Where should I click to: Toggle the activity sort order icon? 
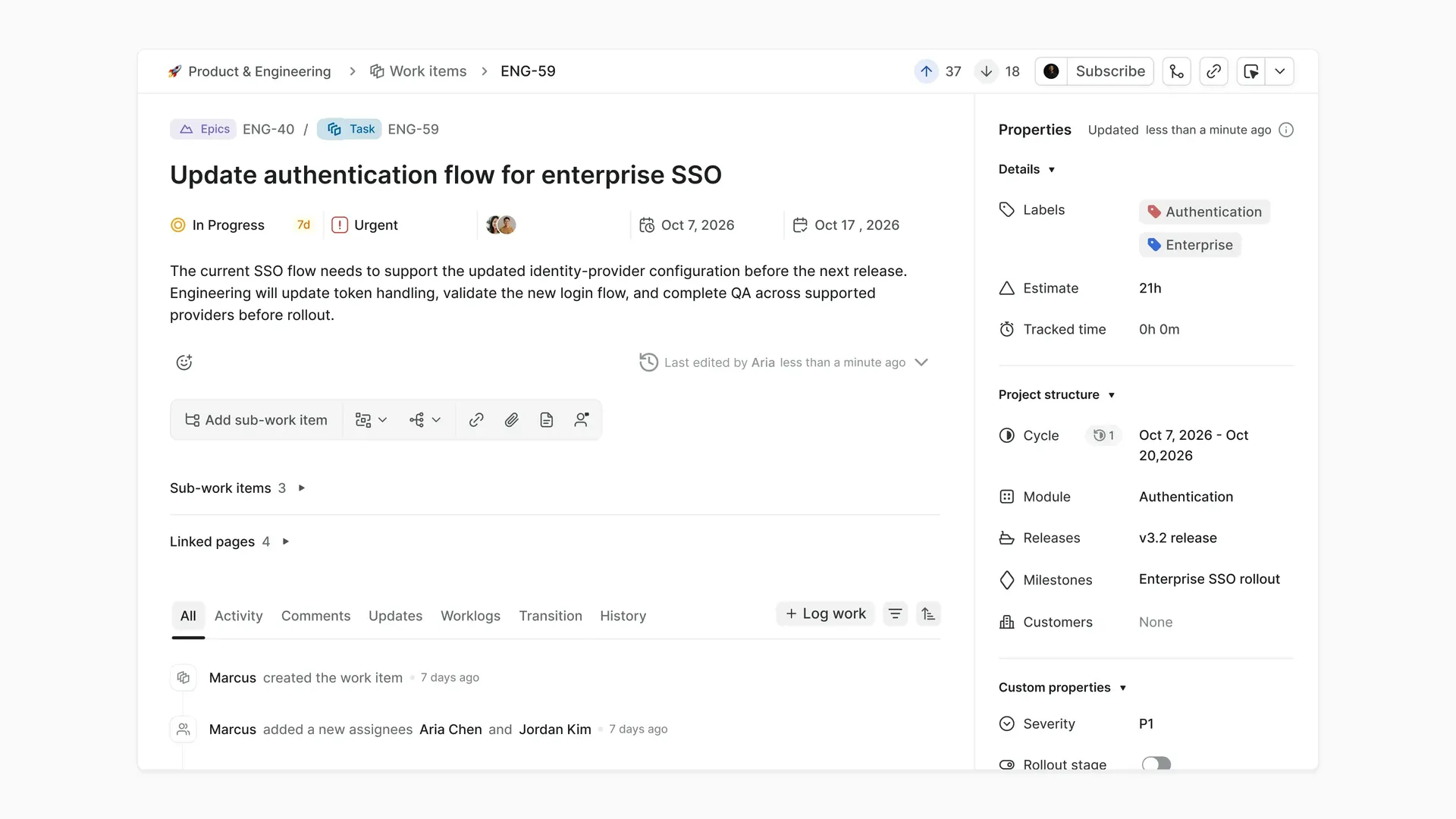[x=928, y=613]
